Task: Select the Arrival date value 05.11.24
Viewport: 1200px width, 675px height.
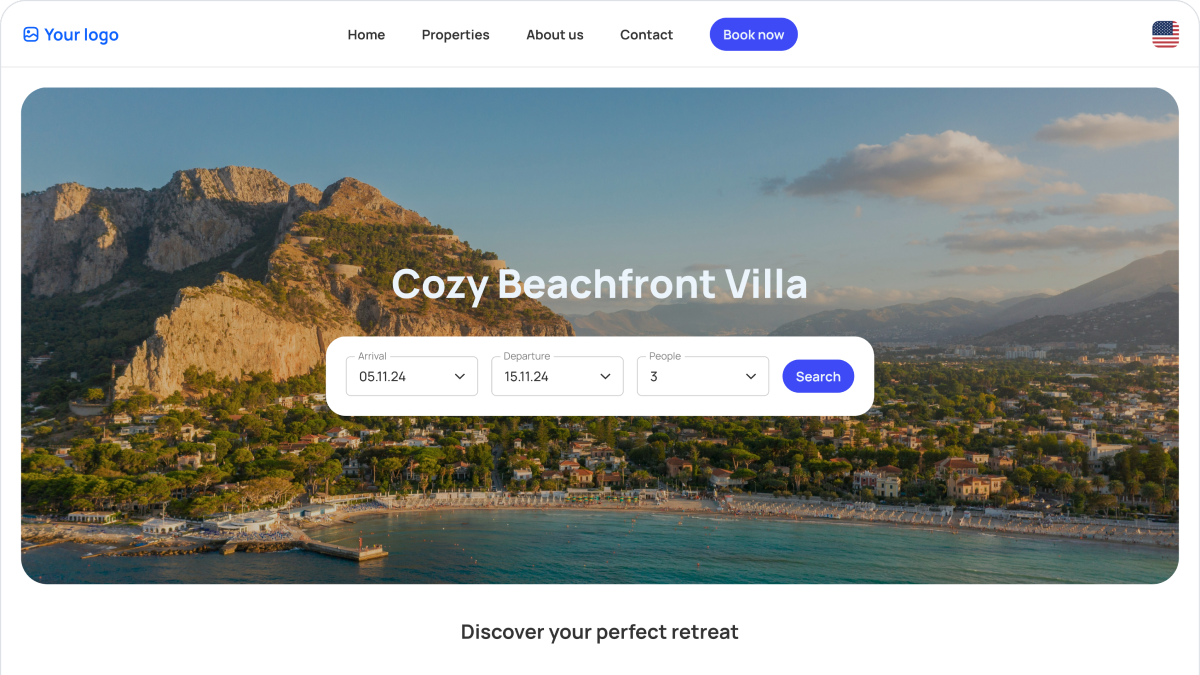Action: click(382, 377)
